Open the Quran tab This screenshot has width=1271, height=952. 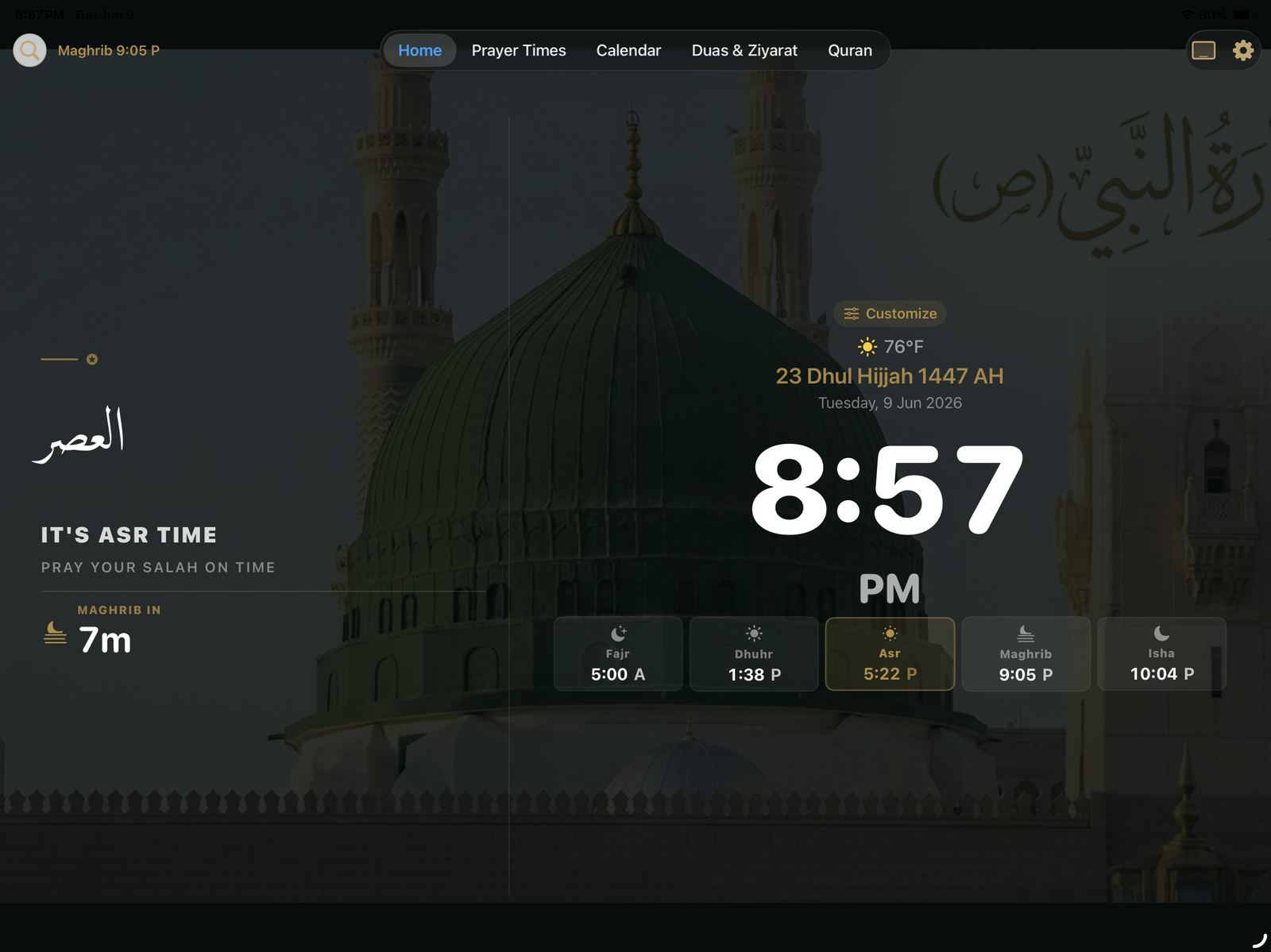click(850, 50)
